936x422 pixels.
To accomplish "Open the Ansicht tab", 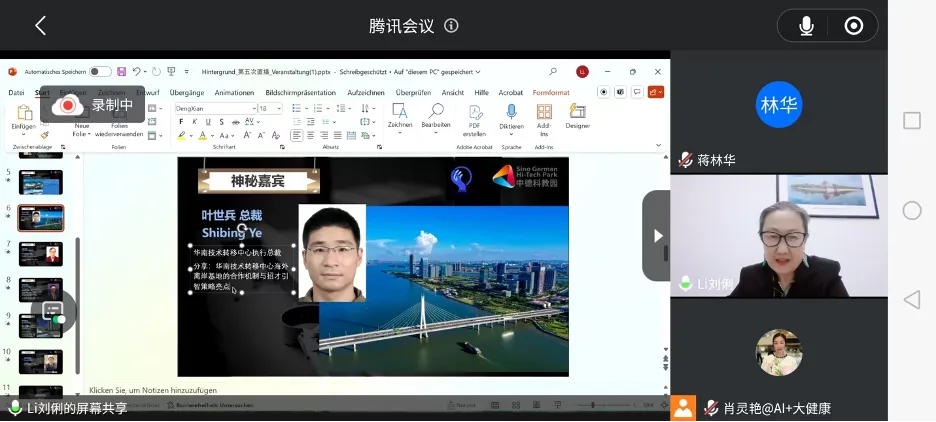I will pos(452,93).
